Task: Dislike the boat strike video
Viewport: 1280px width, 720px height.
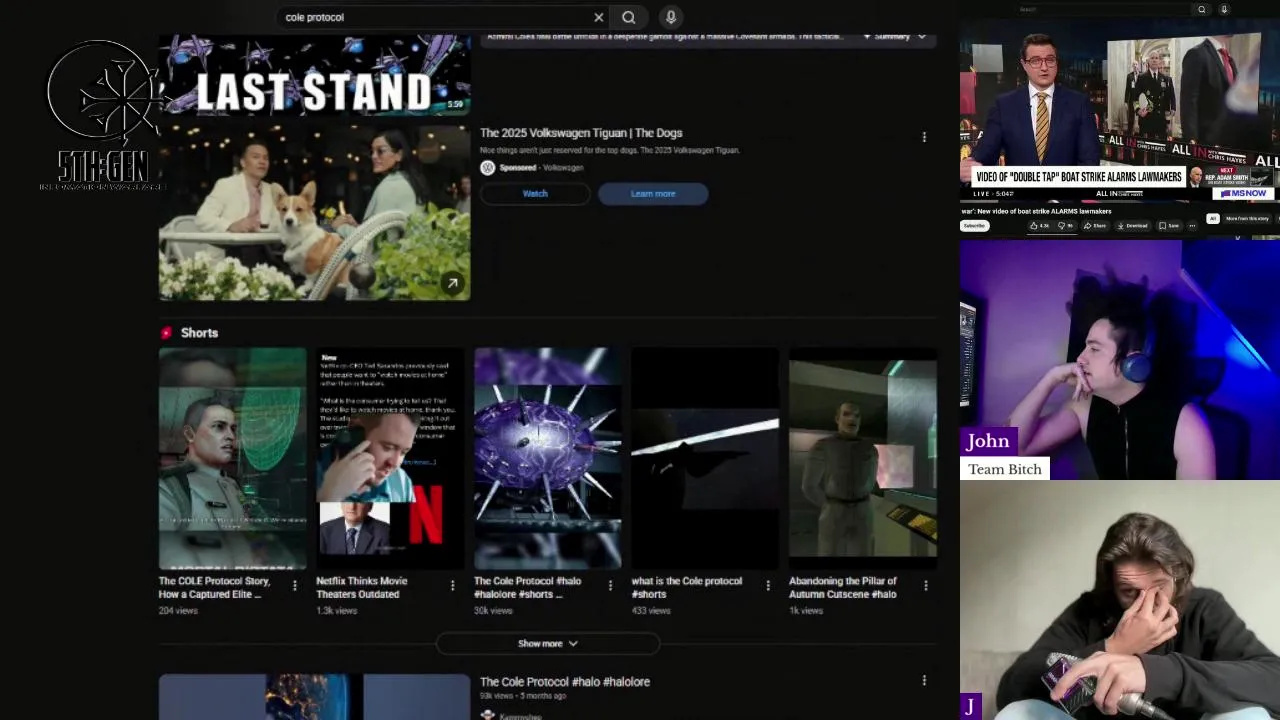Action: pyautogui.click(x=1065, y=226)
